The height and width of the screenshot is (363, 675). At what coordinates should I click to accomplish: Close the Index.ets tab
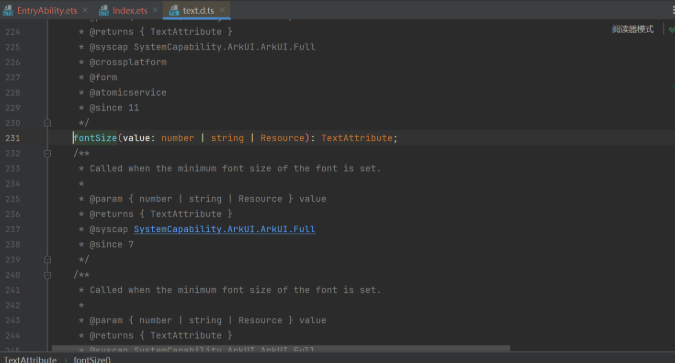pyautogui.click(x=155, y=10)
